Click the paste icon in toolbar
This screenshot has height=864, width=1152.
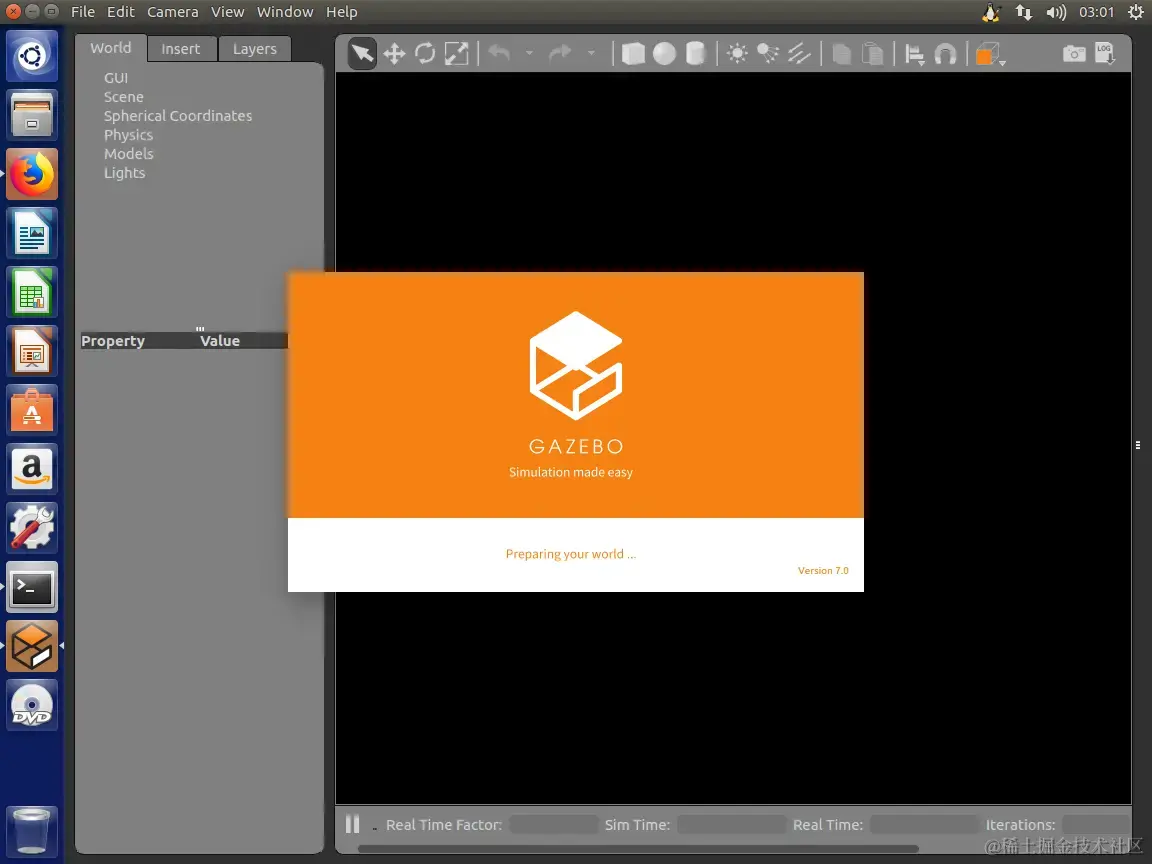tap(872, 54)
